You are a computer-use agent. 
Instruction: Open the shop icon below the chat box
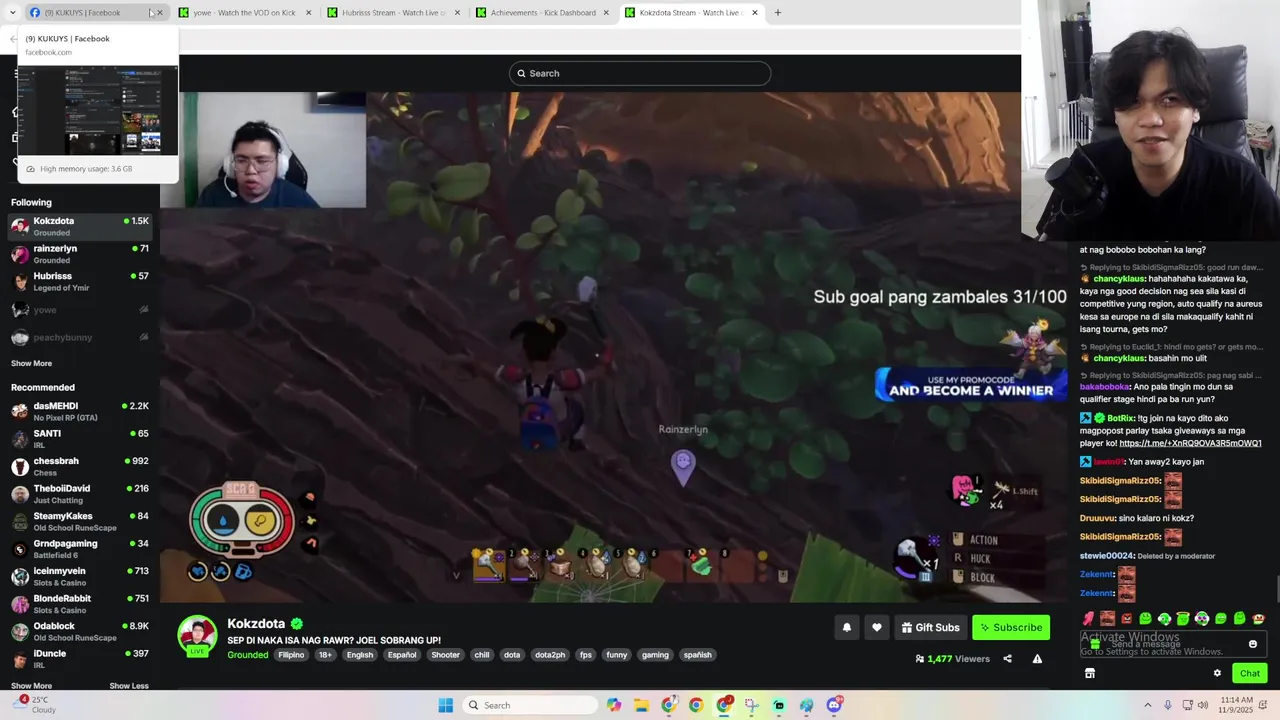[x=1090, y=673]
